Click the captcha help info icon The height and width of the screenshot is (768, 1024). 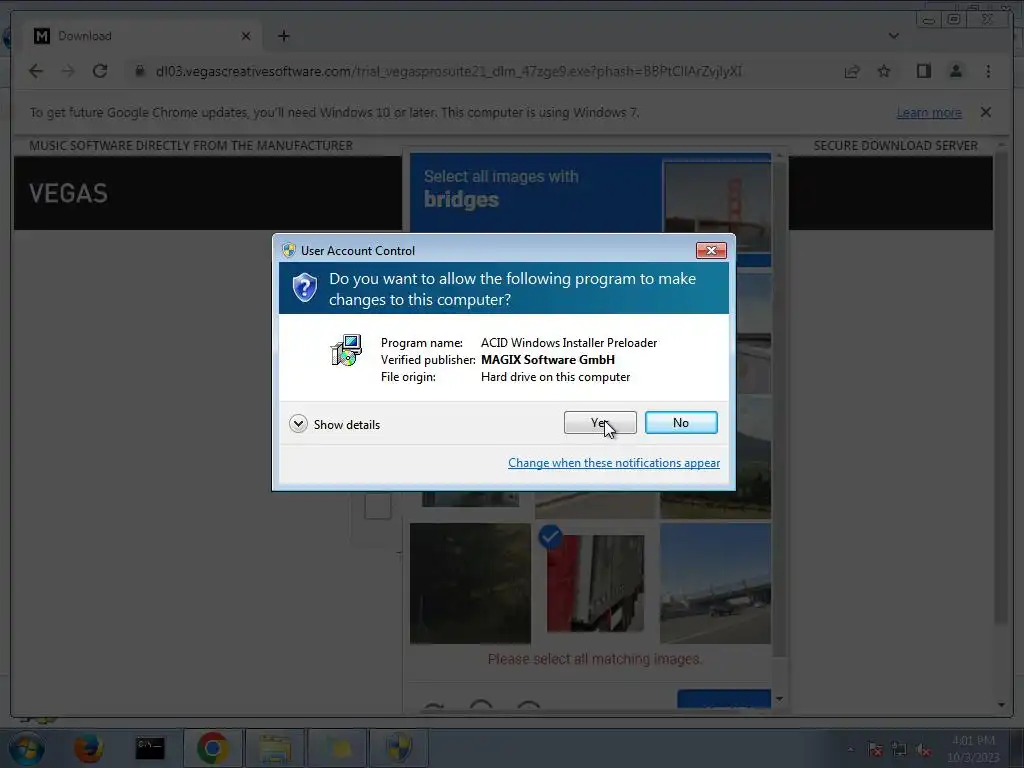click(x=528, y=706)
